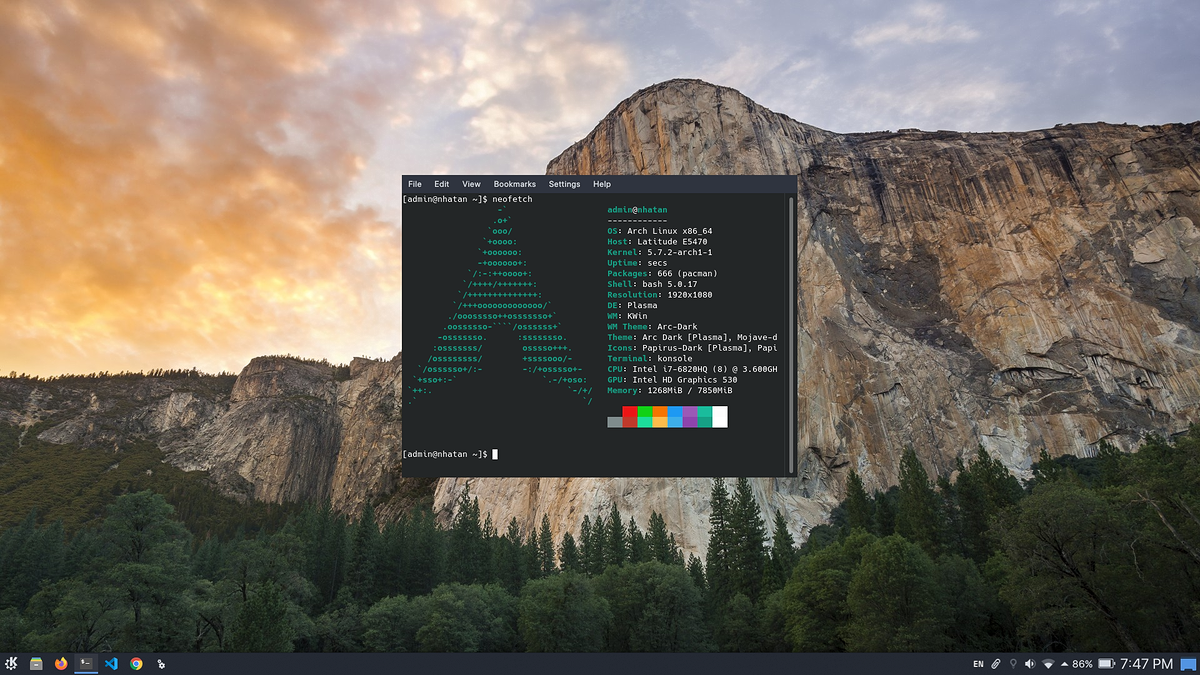Open the volume speaker tray icon
The width and height of the screenshot is (1200, 675).
tap(1030, 664)
